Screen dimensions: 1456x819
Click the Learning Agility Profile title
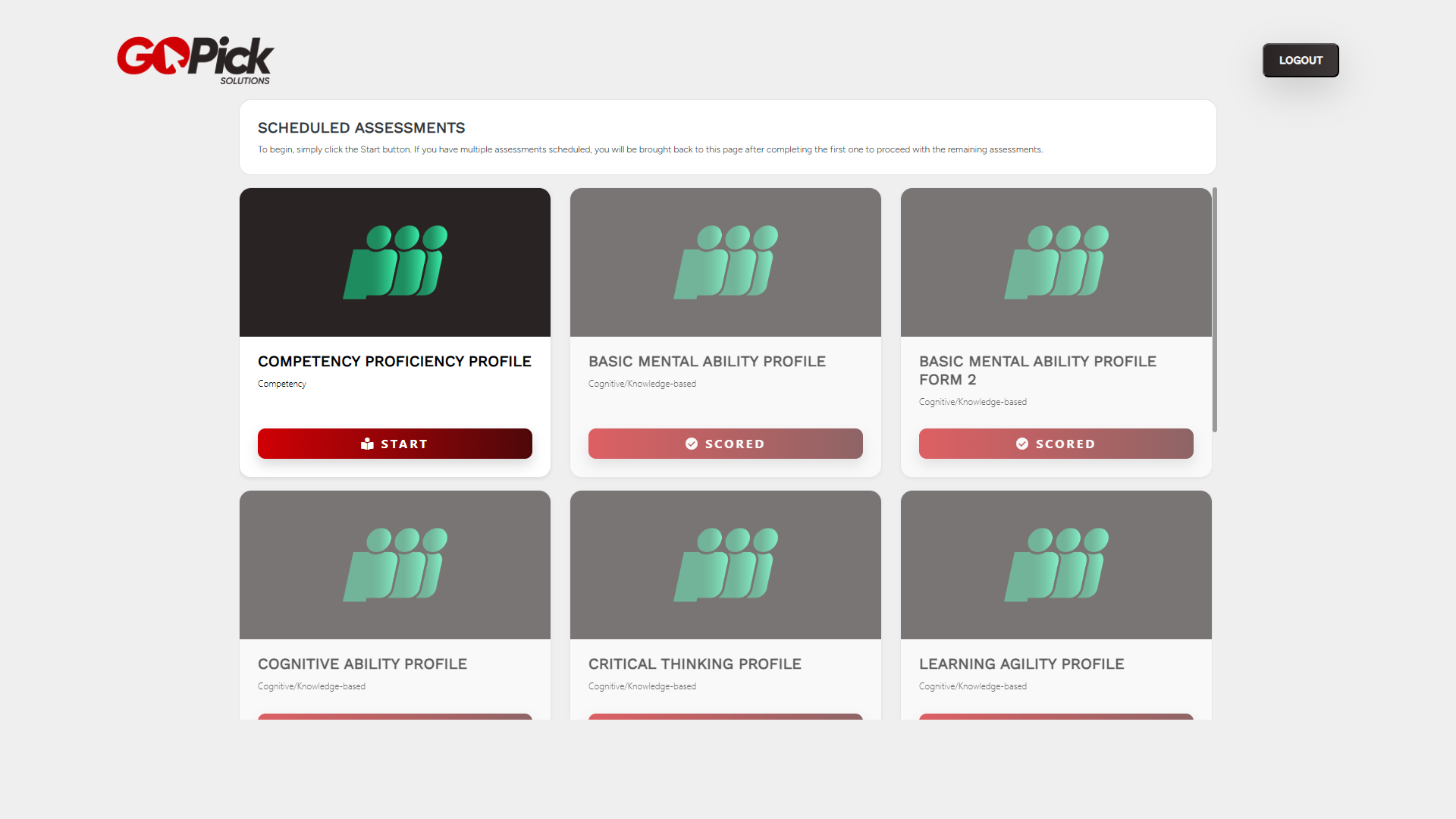coord(1021,664)
